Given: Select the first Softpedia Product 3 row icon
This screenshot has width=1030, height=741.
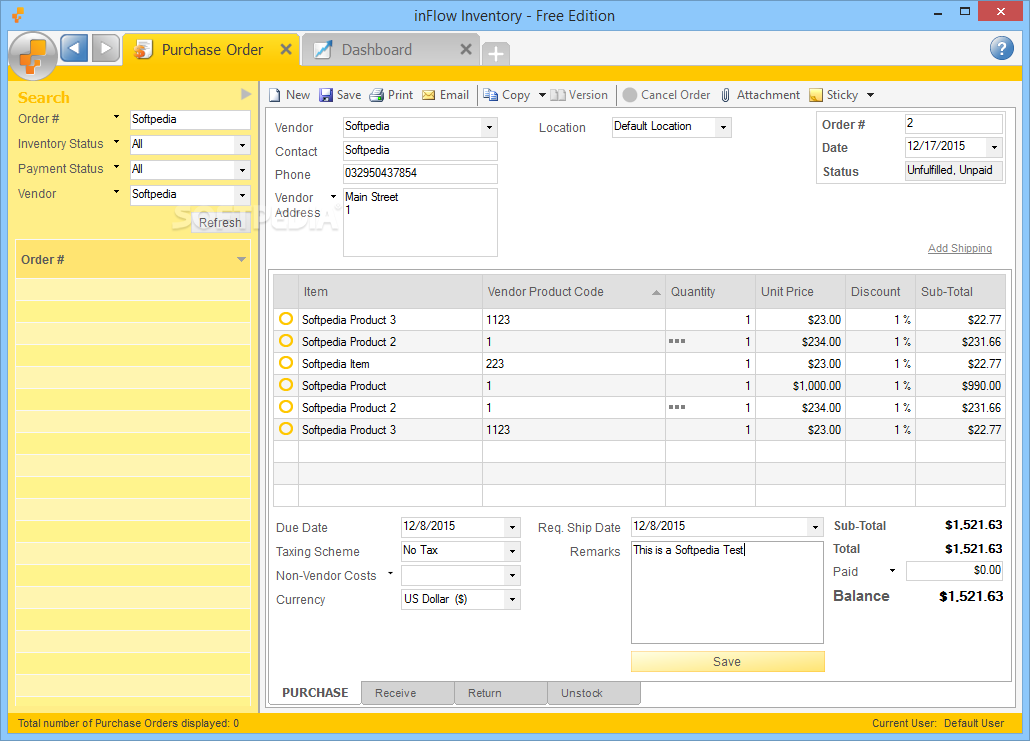Looking at the screenshot, I should [x=286, y=319].
